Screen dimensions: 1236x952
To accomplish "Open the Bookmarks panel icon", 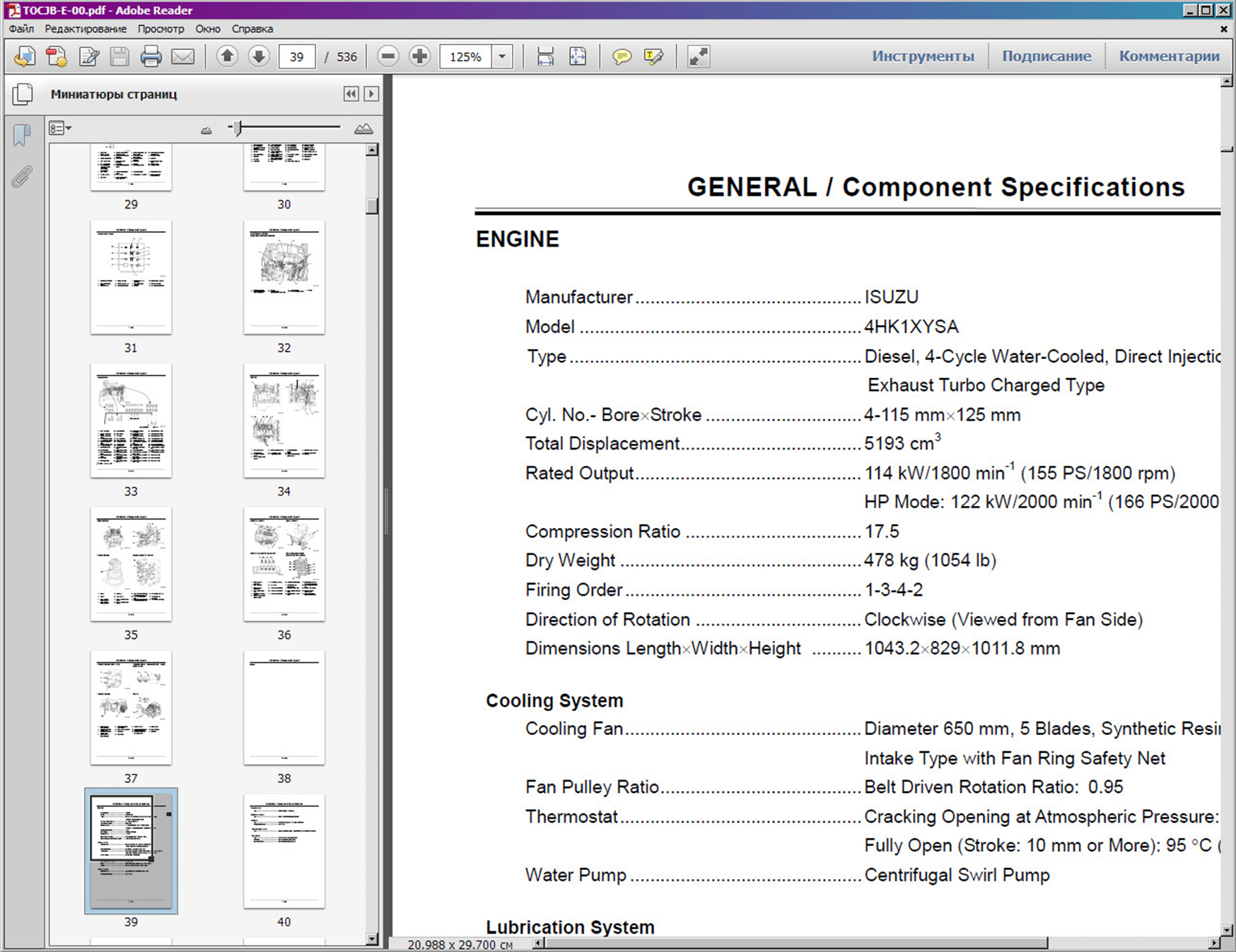I will [22, 135].
